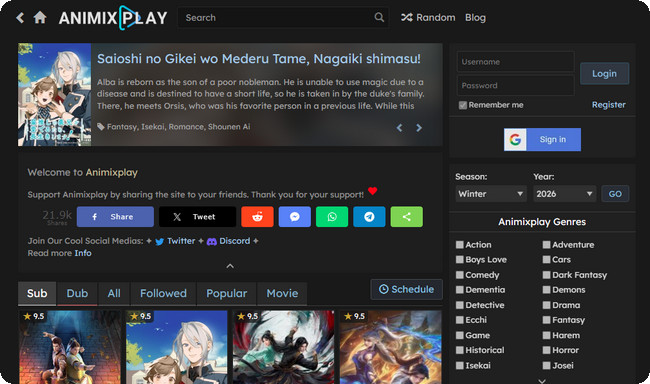Click the Twitter bird icon
650x384 pixels.
point(160,241)
